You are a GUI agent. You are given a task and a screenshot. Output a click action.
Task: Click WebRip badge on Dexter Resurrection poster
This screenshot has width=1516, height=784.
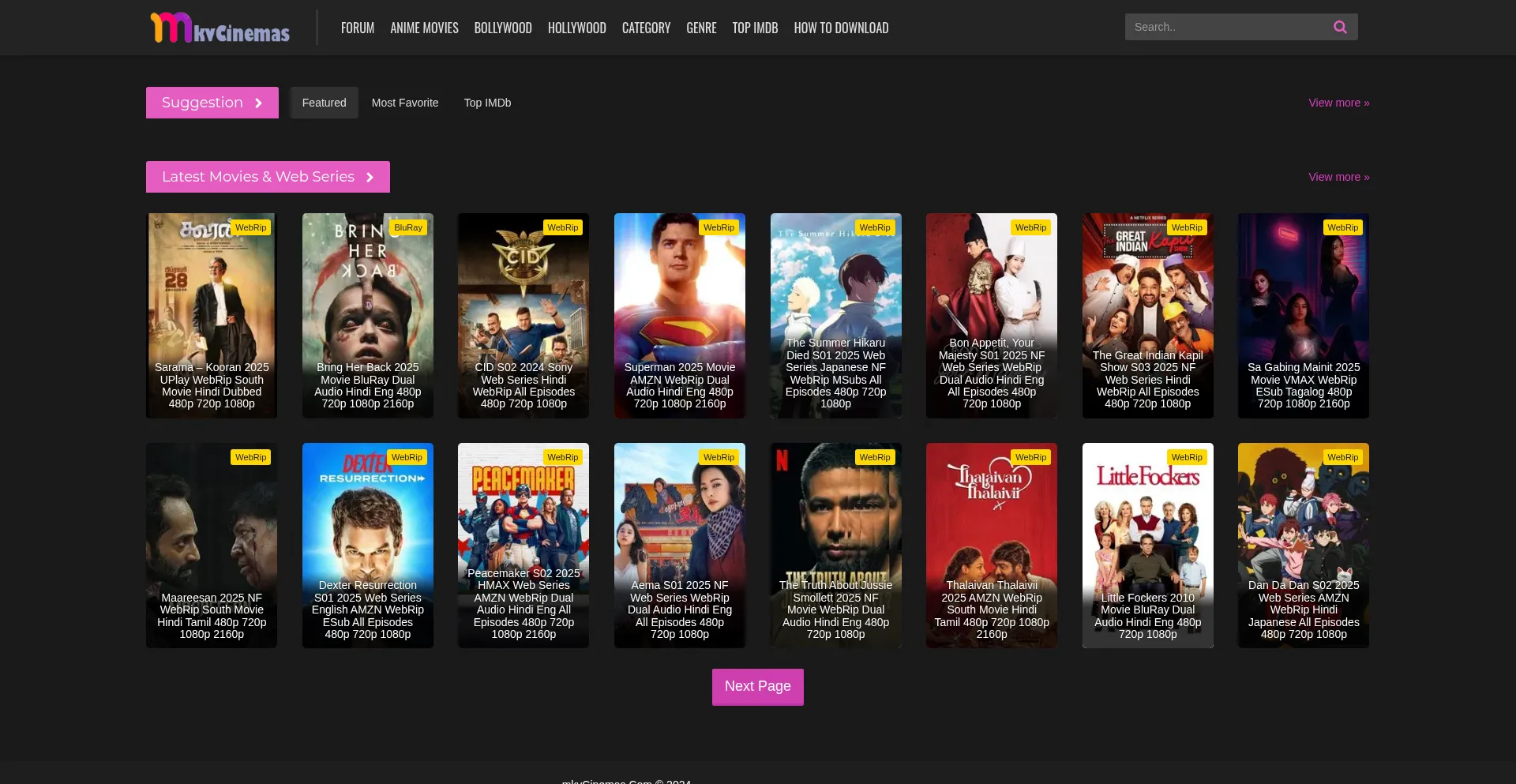(x=407, y=457)
